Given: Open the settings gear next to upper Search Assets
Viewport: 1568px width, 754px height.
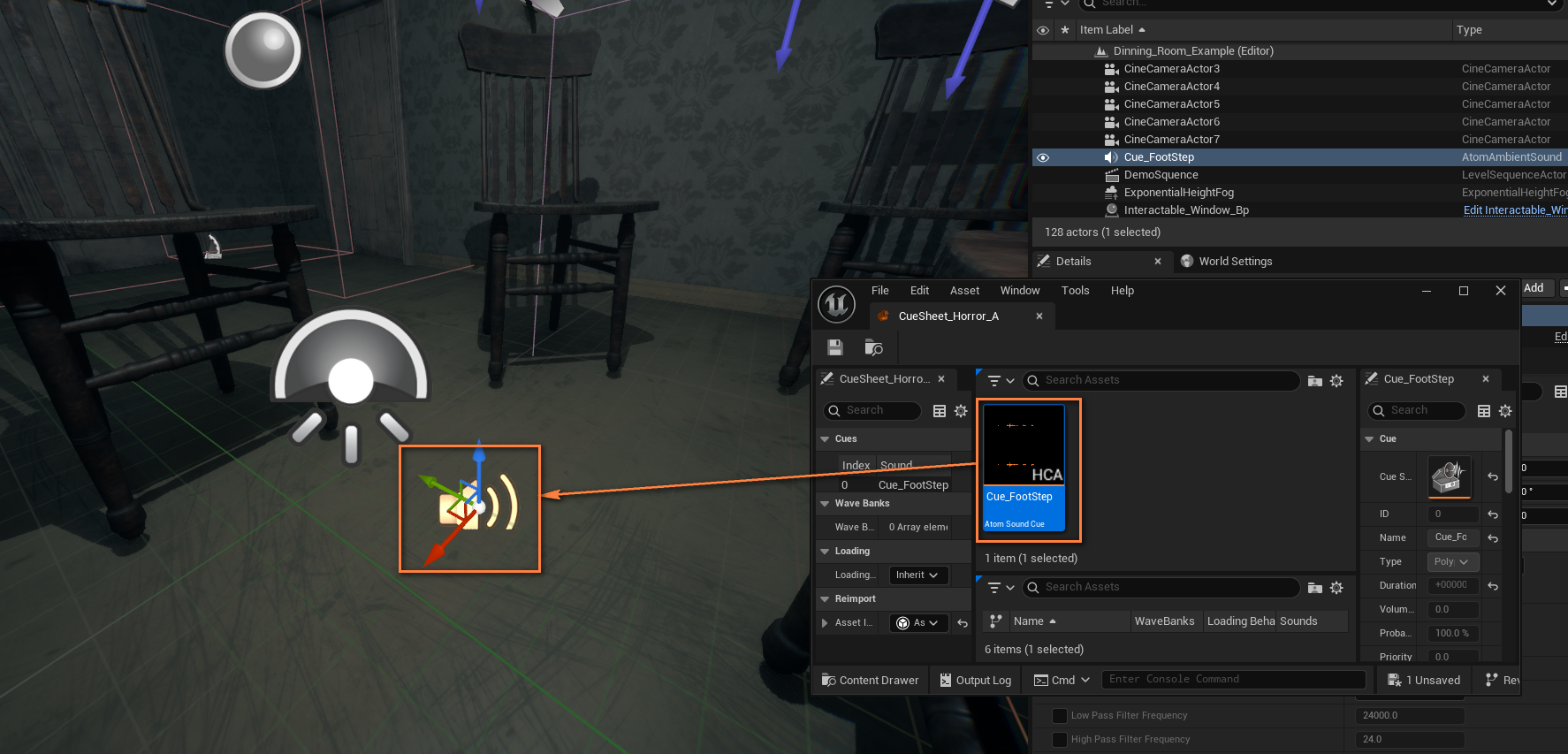Looking at the screenshot, I should (x=1336, y=381).
